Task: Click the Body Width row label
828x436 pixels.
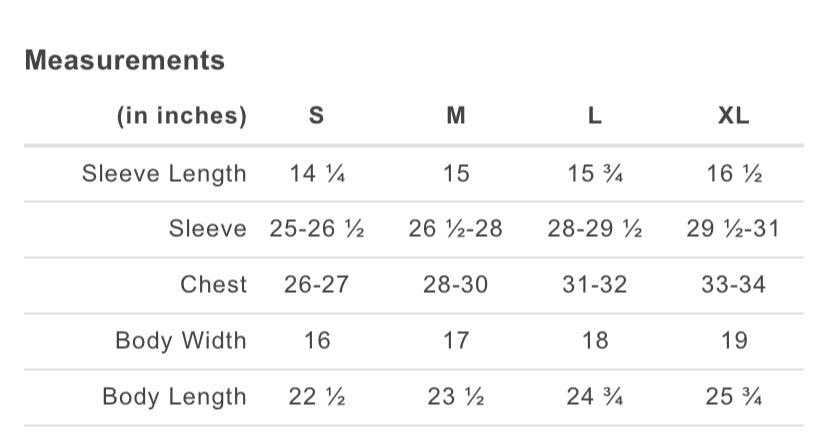Action: click(x=180, y=340)
